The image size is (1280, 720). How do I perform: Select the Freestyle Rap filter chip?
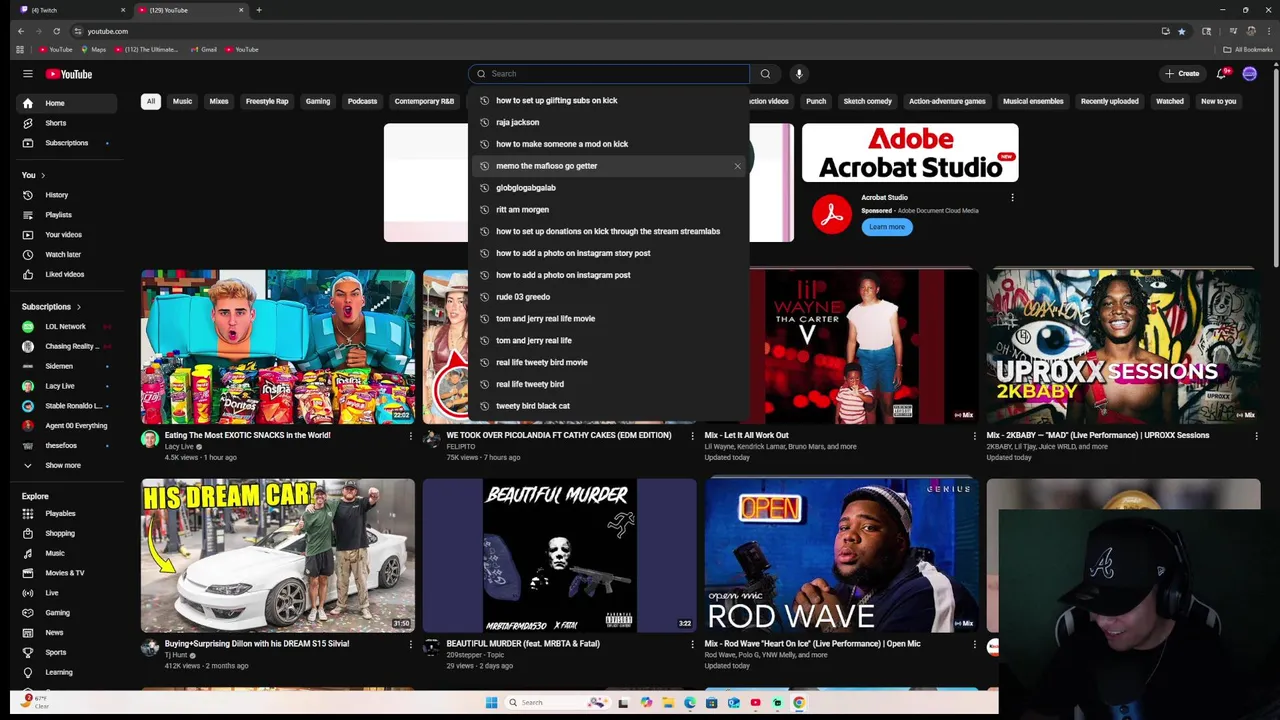267,101
